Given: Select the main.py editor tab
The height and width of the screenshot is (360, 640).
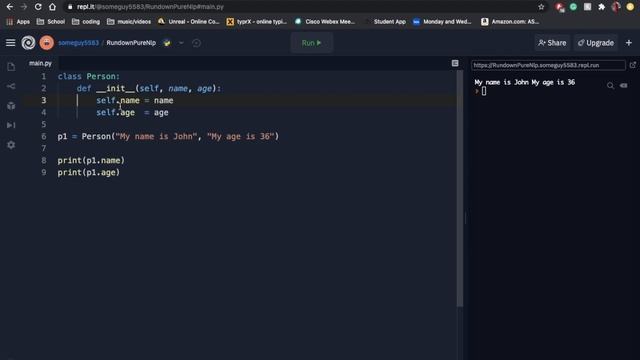Looking at the screenshot, I should click(40, 63).
